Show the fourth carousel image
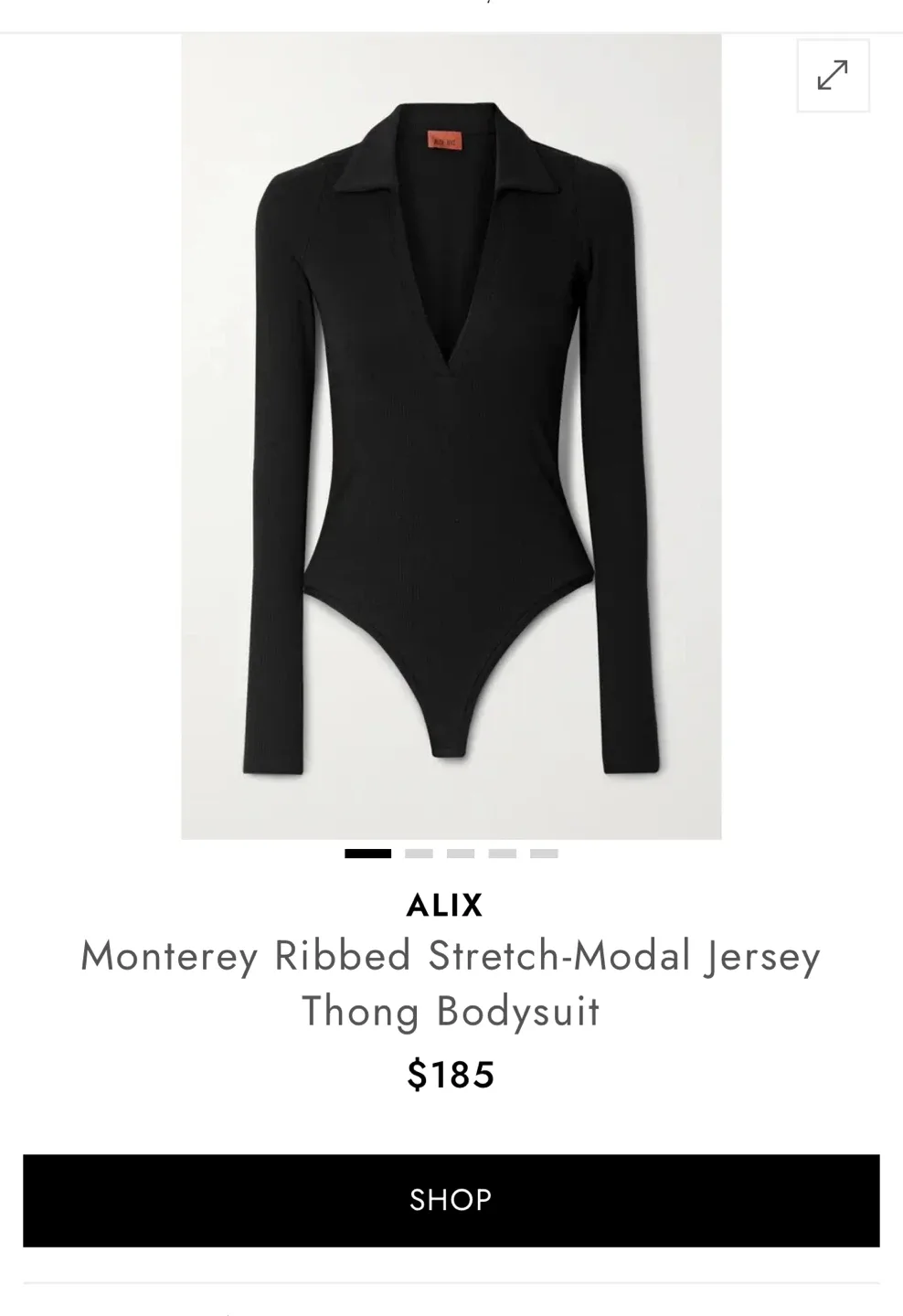The image size is (903, 1316). pos(503,854)
